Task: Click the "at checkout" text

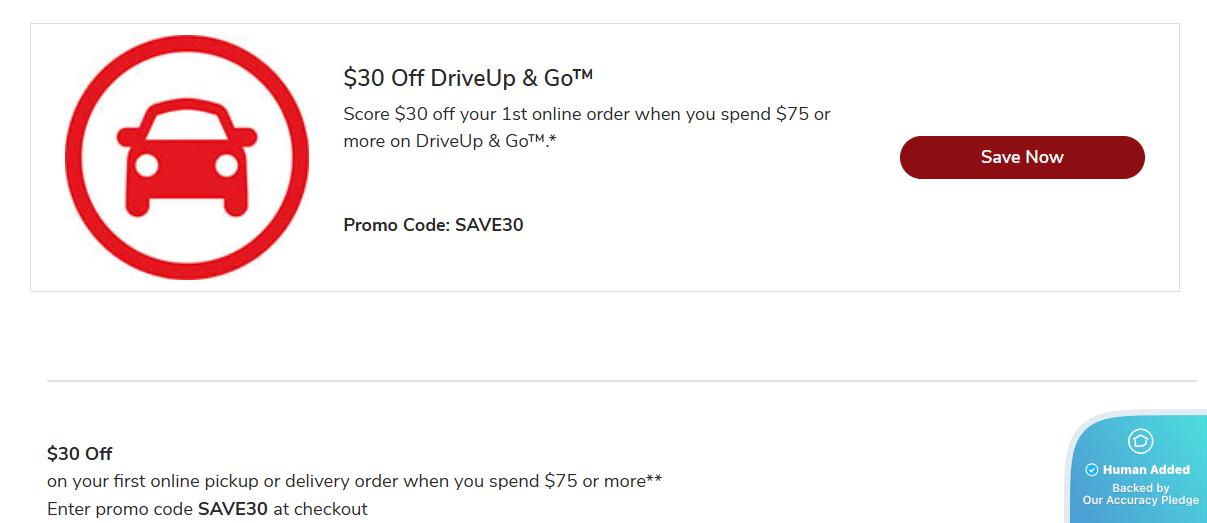Action: 320,509
